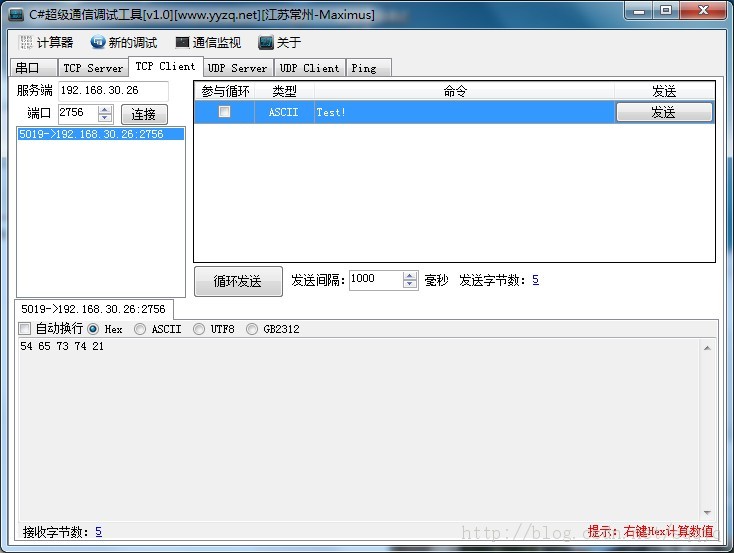Click the 发送 button in Test! row

click(664, 112)
